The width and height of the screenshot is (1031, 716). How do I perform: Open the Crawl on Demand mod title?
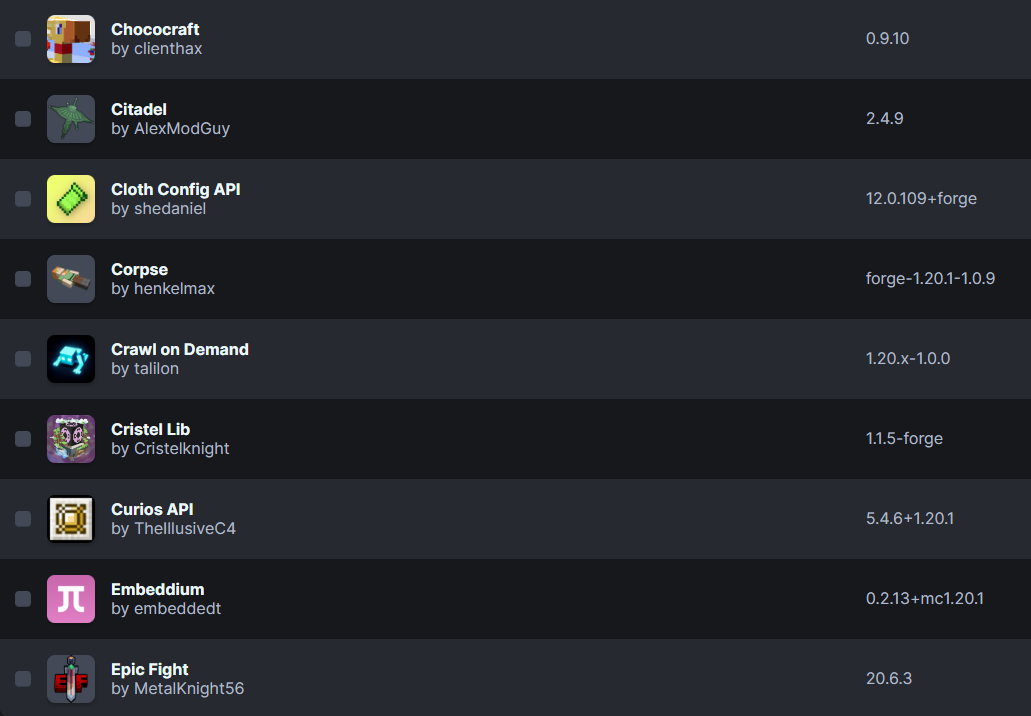pos(180,349)
